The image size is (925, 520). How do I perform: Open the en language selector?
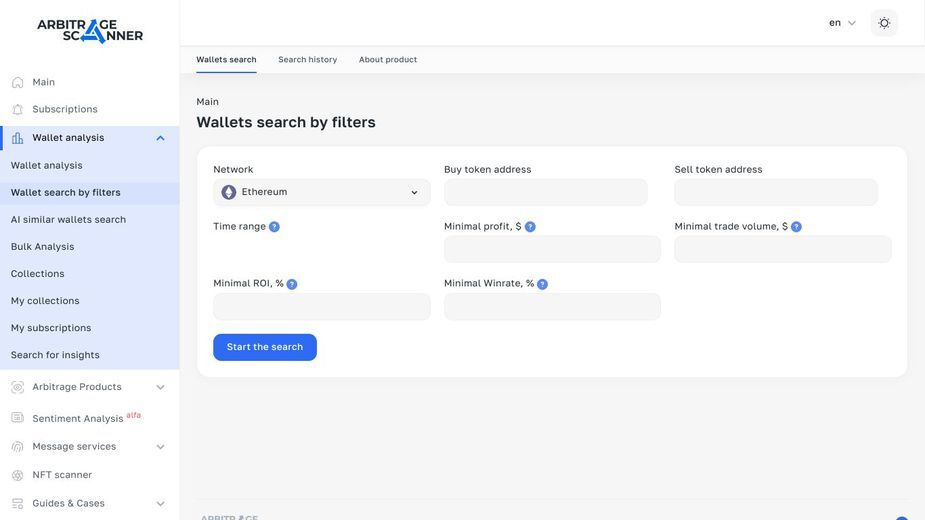(842, 23)
